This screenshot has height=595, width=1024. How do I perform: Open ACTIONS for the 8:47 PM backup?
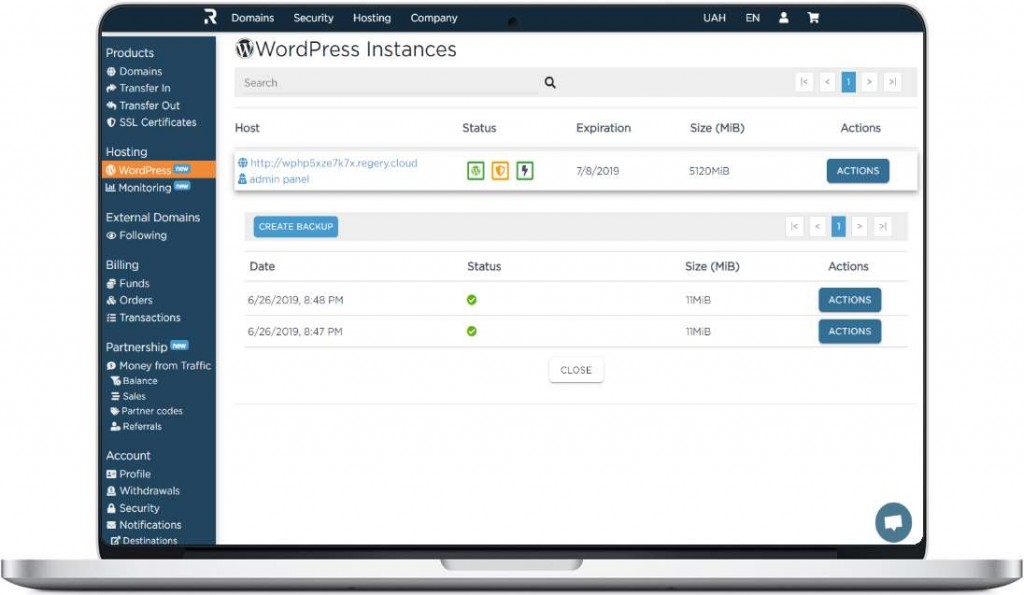coord(850,331)
